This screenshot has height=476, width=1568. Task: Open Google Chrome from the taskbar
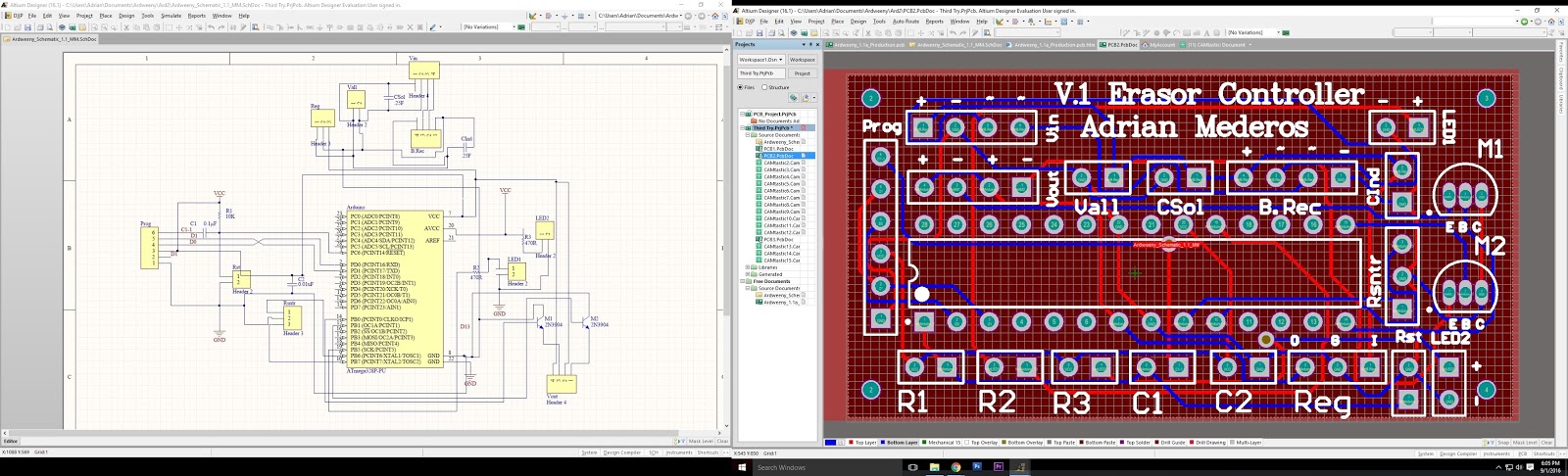(x=955, y=467)
